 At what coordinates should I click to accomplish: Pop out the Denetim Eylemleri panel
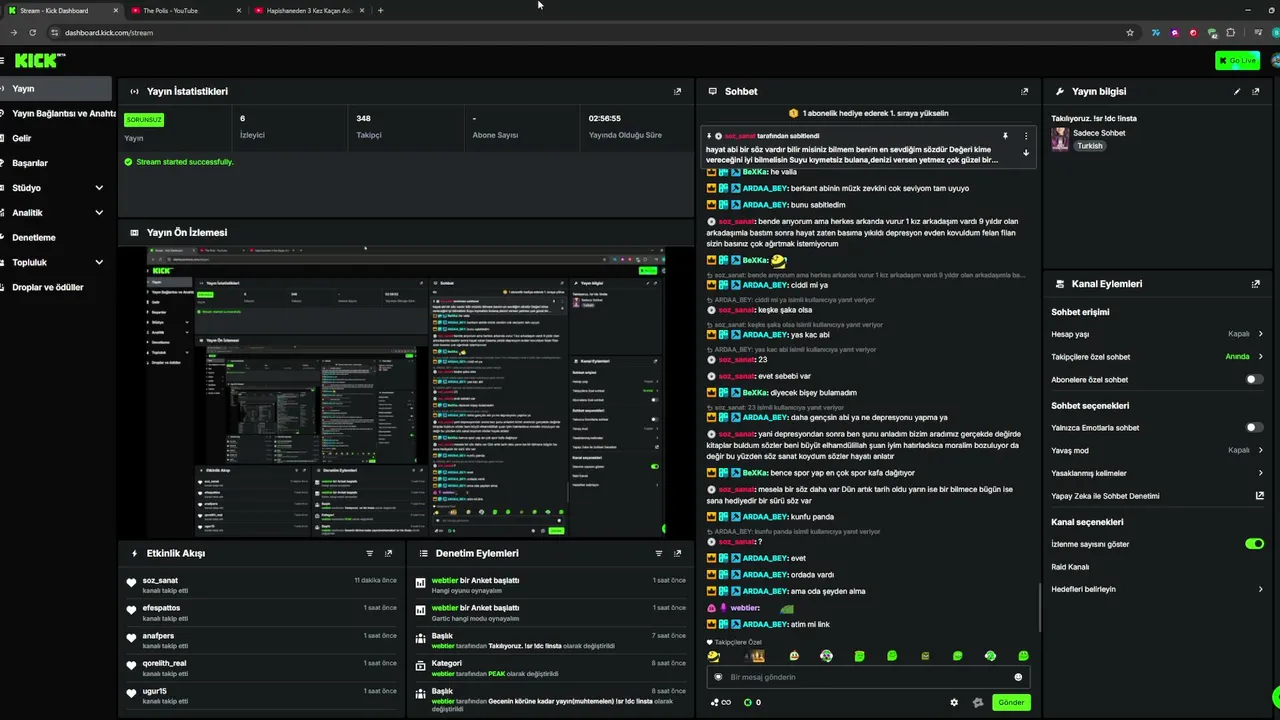pos(677,553)
